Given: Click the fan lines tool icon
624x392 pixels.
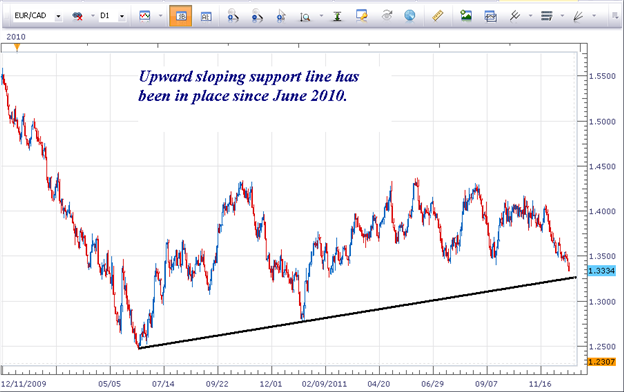Looking at the screenshot, I should point(578,16).
